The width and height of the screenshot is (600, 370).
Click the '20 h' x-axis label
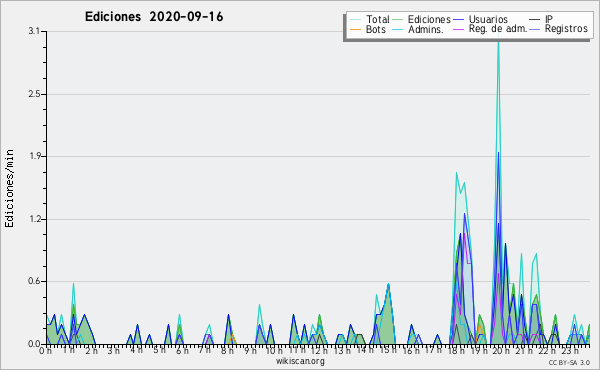[x=501, y=351]
